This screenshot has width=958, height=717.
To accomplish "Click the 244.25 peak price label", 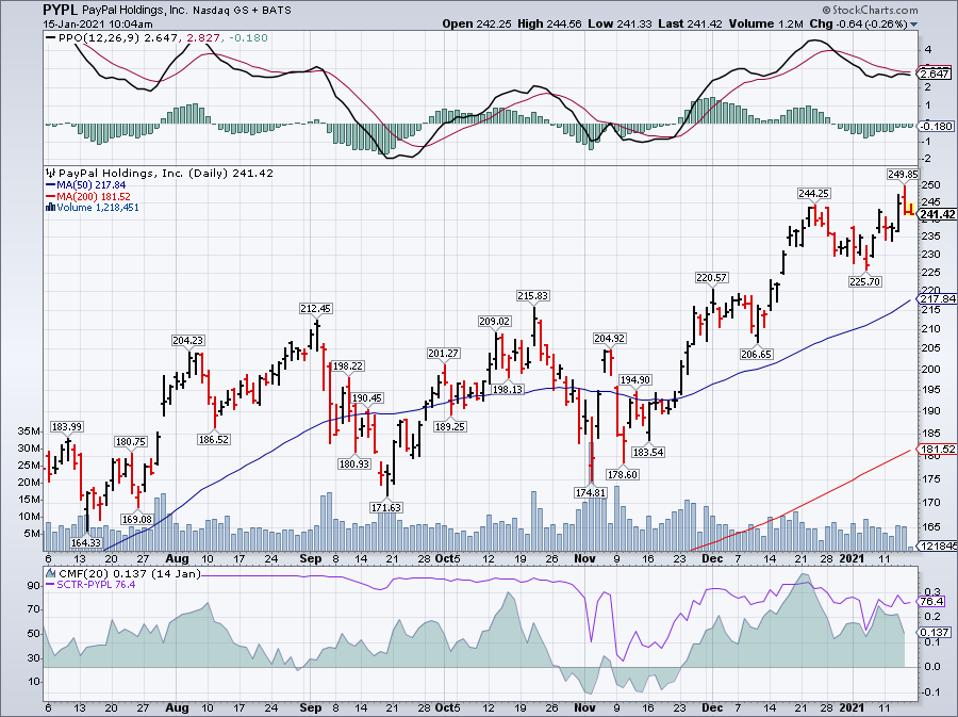I will [814, 194].
